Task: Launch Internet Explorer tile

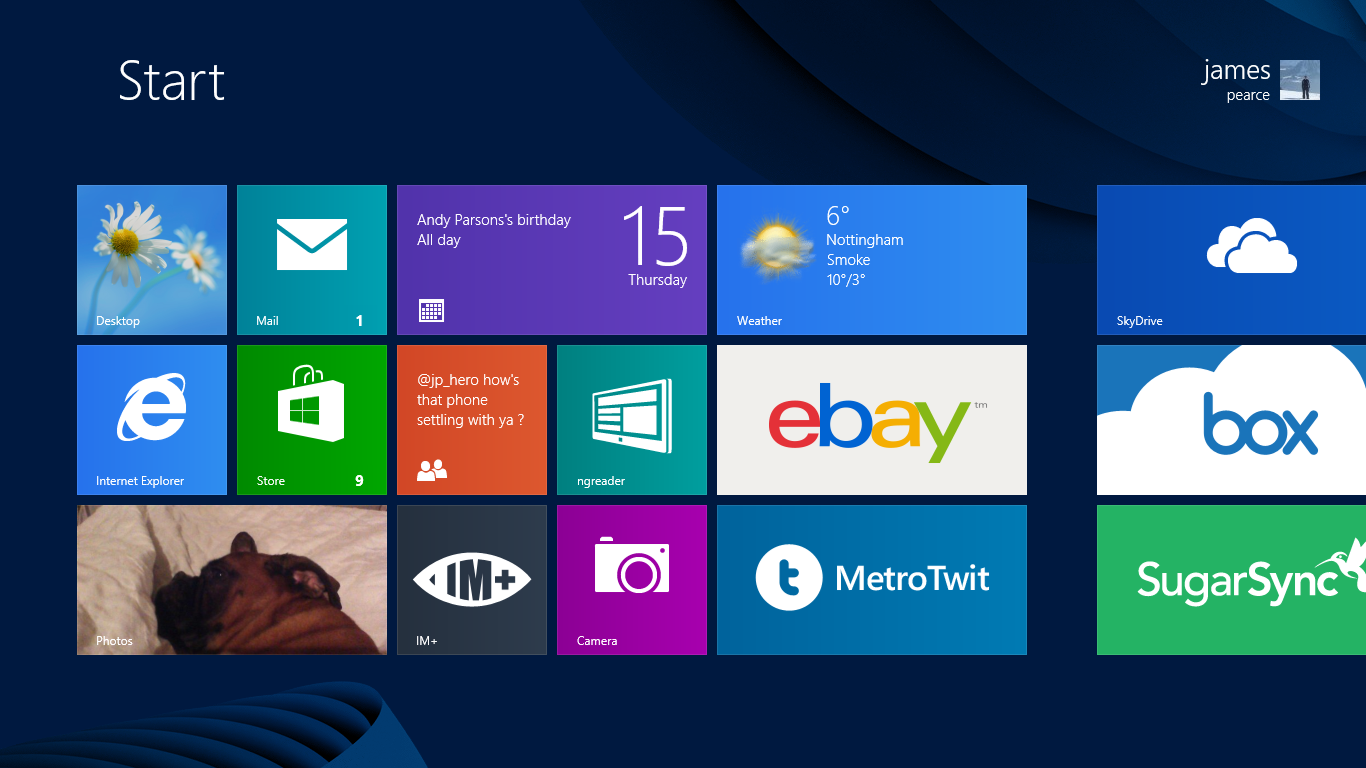Action: pos(152,420)
